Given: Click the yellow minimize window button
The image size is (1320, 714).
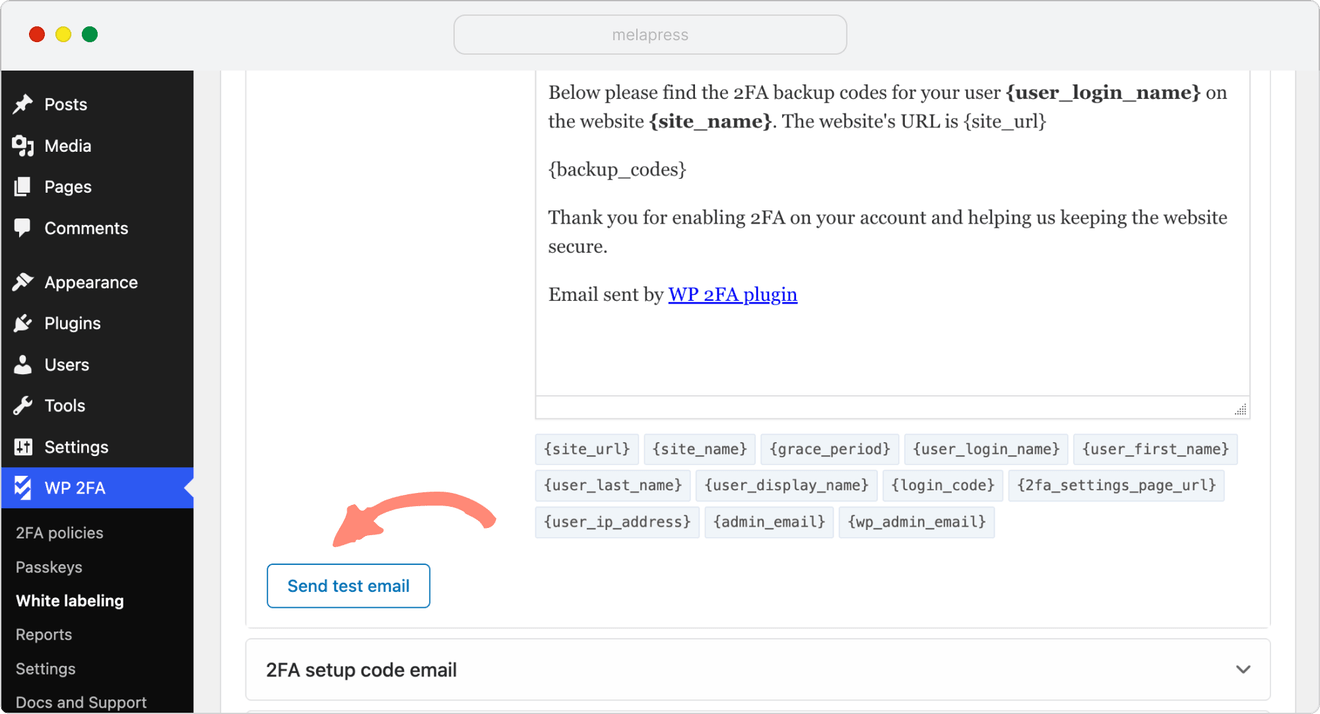Looking at the screenshot, I should 63,35.
